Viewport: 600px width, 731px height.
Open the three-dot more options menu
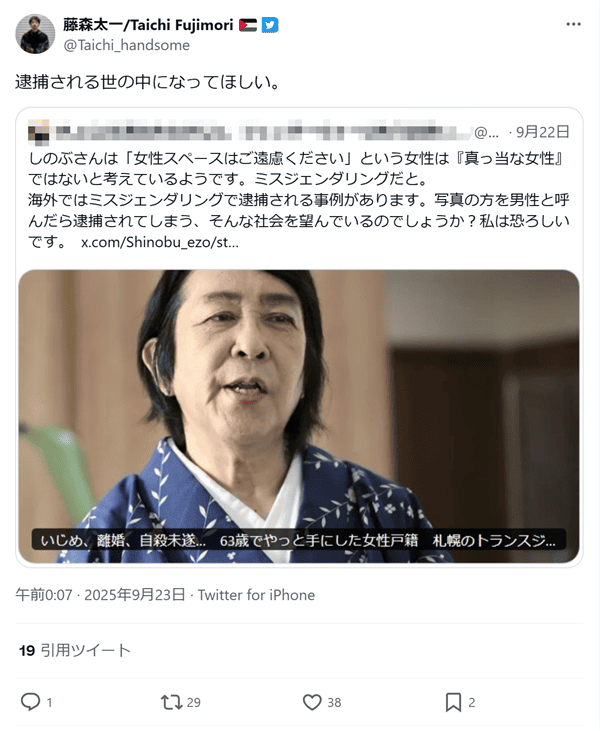pyautogui.click(x=573, y=24)
